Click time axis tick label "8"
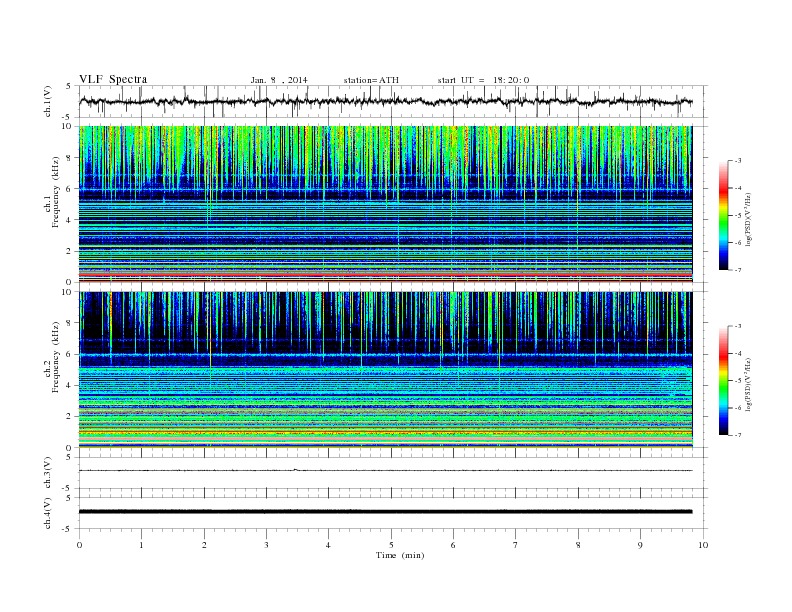The width and height of the screenshot is (792, 612). point(578,545)
